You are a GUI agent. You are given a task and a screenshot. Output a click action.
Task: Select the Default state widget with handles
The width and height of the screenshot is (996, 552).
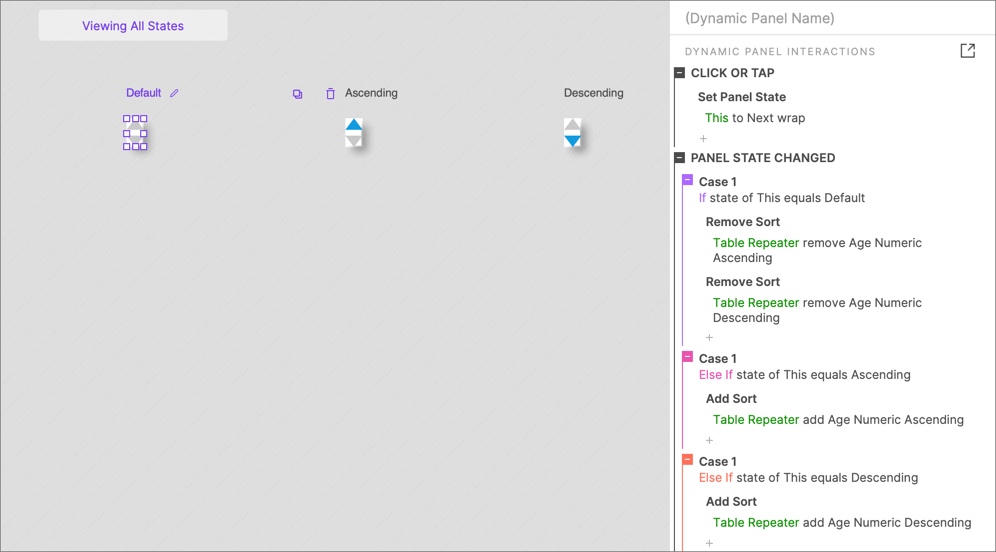click(135, 133)
